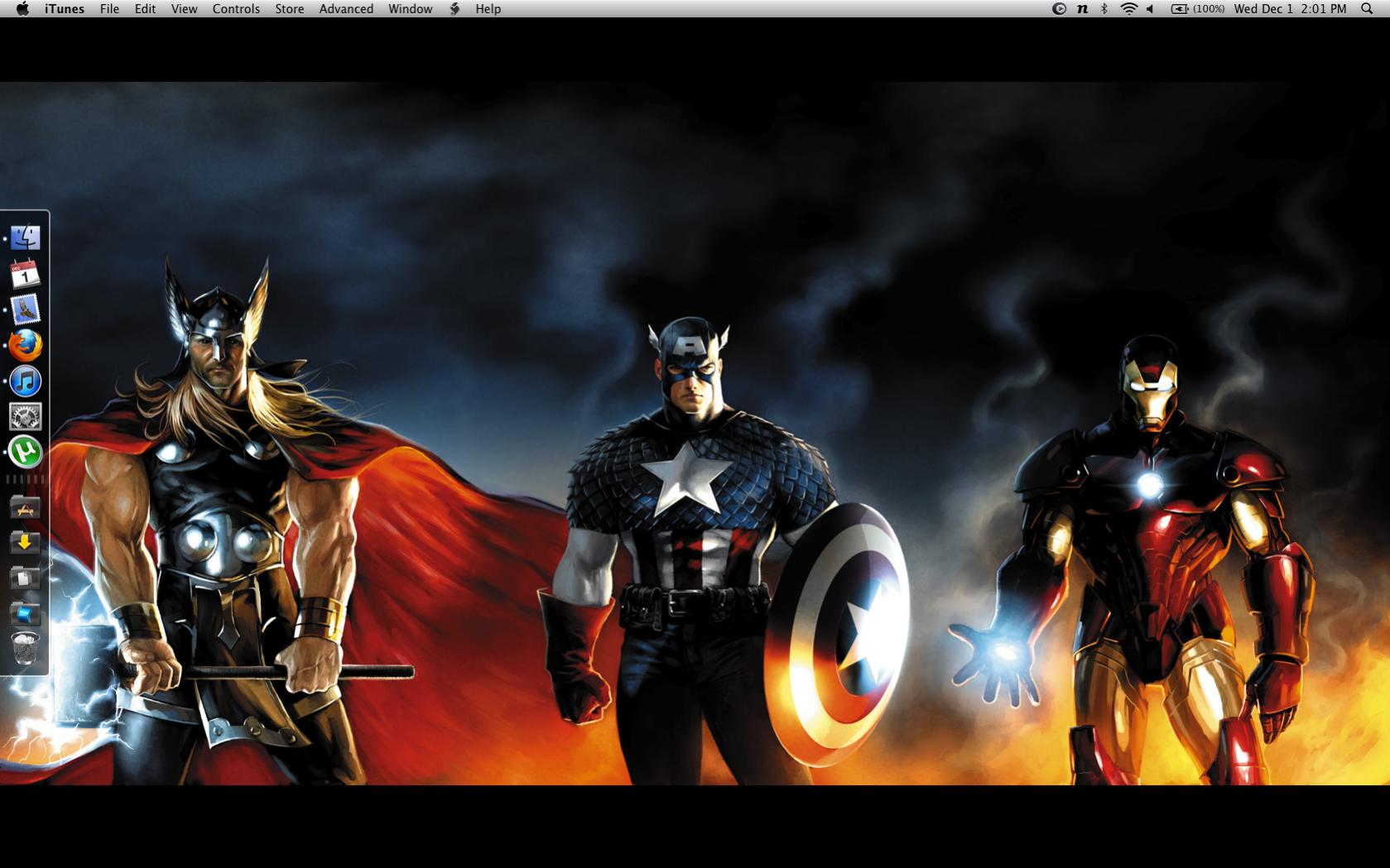Open the Trash in the dock
Screen dimensions: 1390x868
point(25,649)
